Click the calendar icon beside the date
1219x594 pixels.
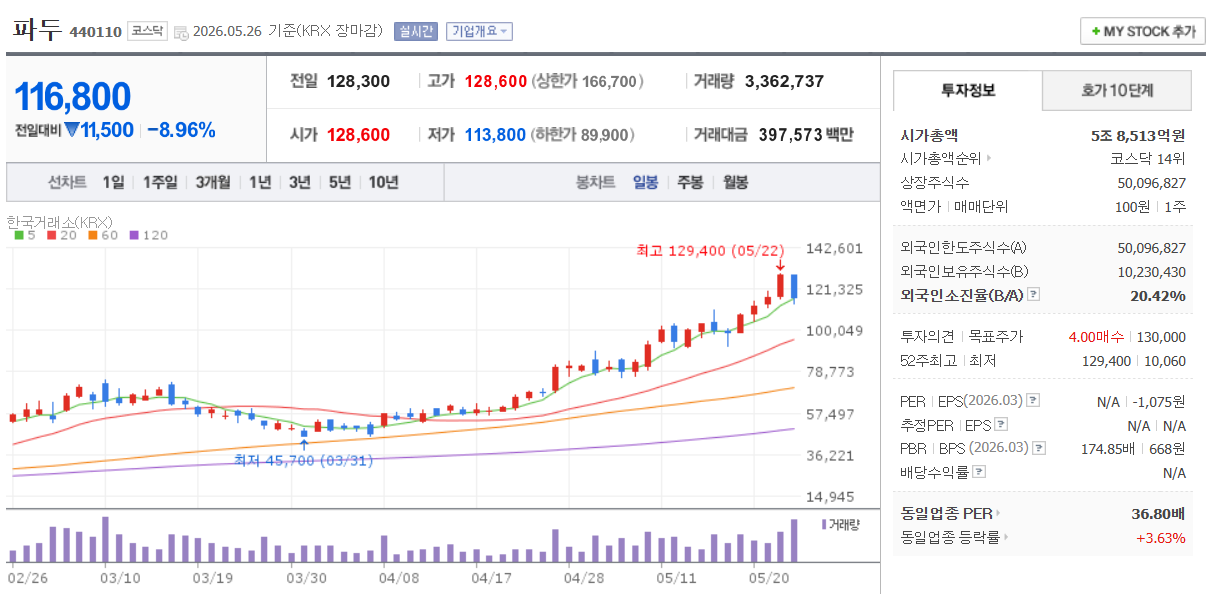tap(181, 32)
